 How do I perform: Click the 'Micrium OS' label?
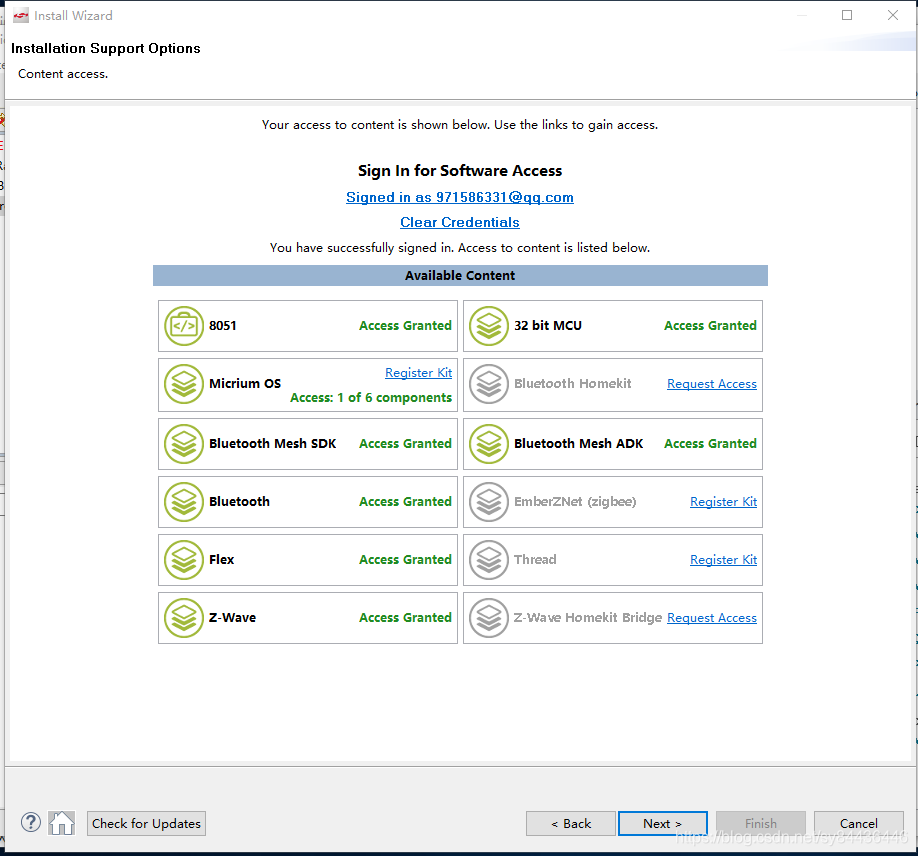click(x=245, y=384)
